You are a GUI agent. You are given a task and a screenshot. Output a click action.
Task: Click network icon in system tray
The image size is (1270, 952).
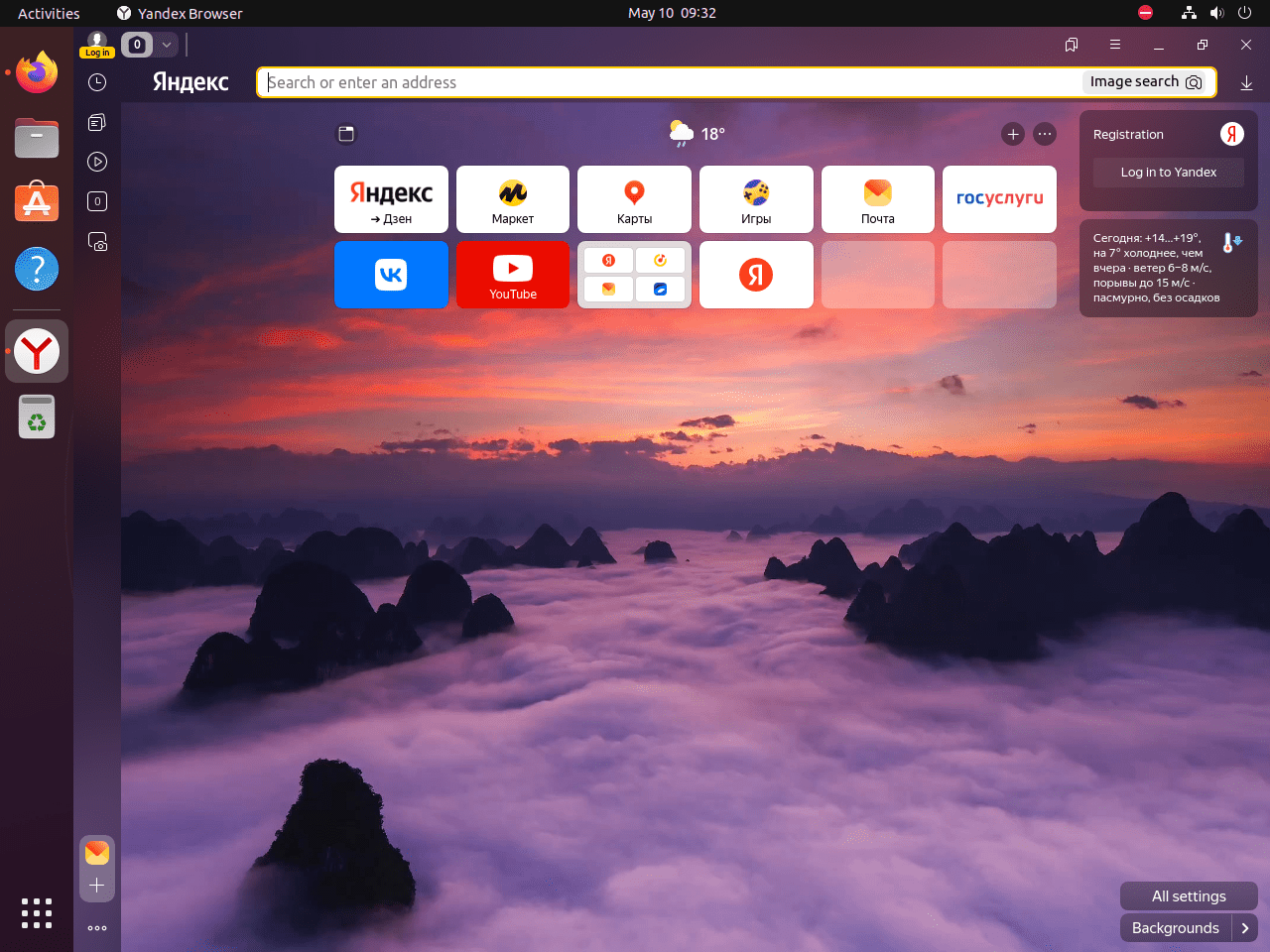[1189, 13]
